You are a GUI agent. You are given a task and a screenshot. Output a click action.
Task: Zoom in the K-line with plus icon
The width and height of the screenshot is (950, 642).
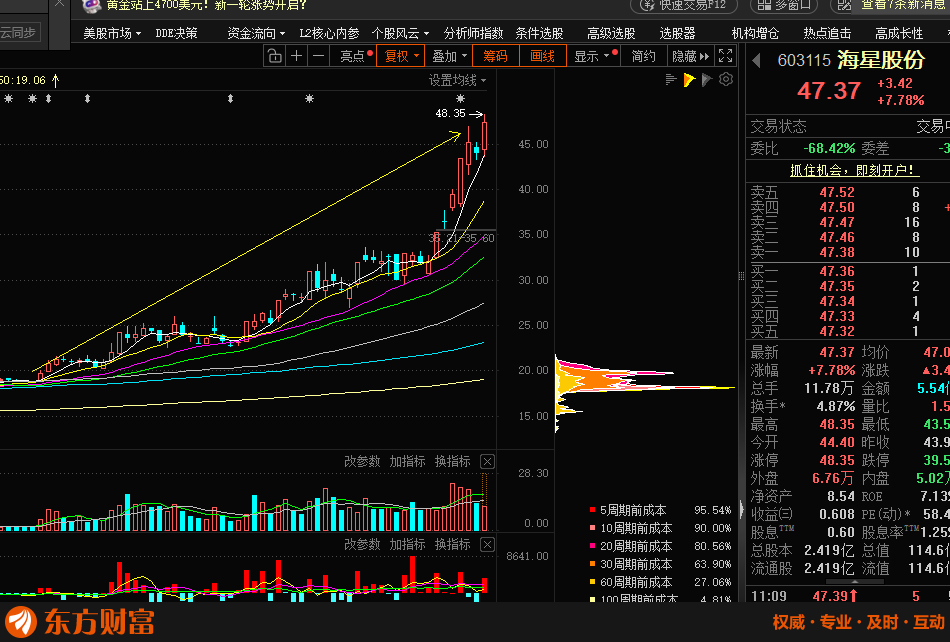(296, 56)
